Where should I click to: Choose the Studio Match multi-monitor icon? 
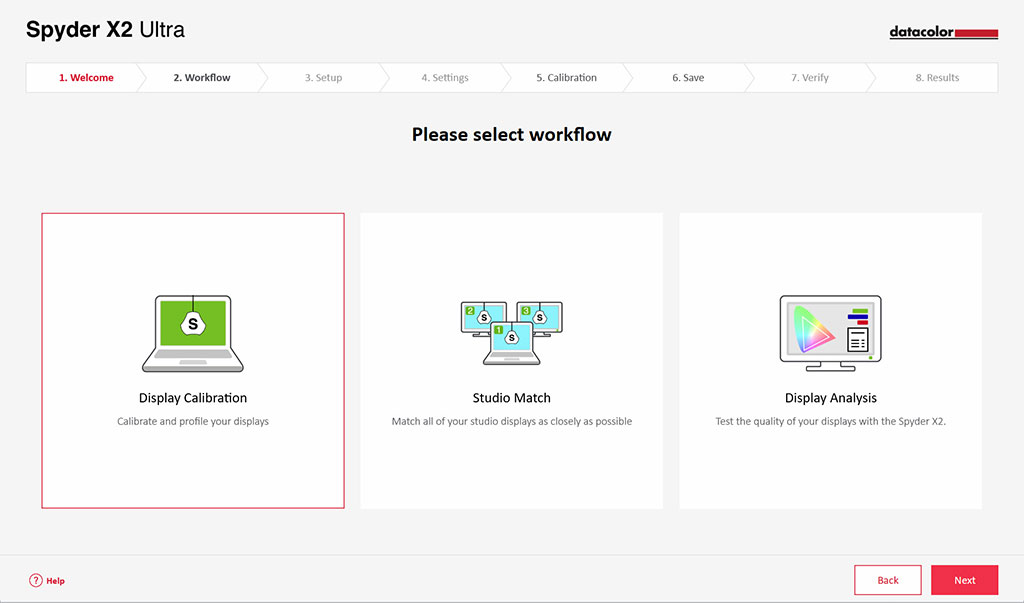(x=511, y=333)
